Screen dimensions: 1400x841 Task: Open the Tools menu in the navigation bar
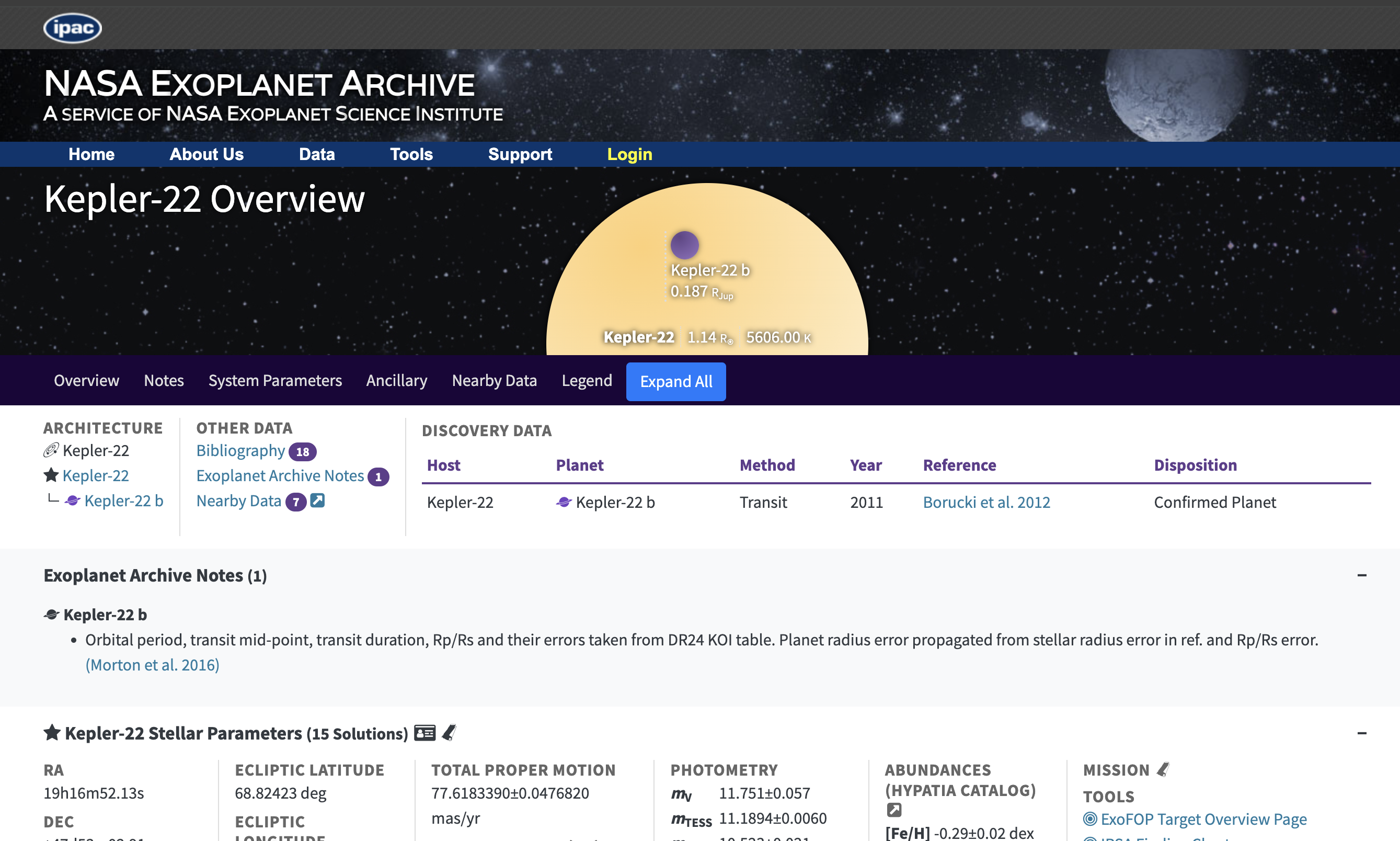tap(411, 154)
